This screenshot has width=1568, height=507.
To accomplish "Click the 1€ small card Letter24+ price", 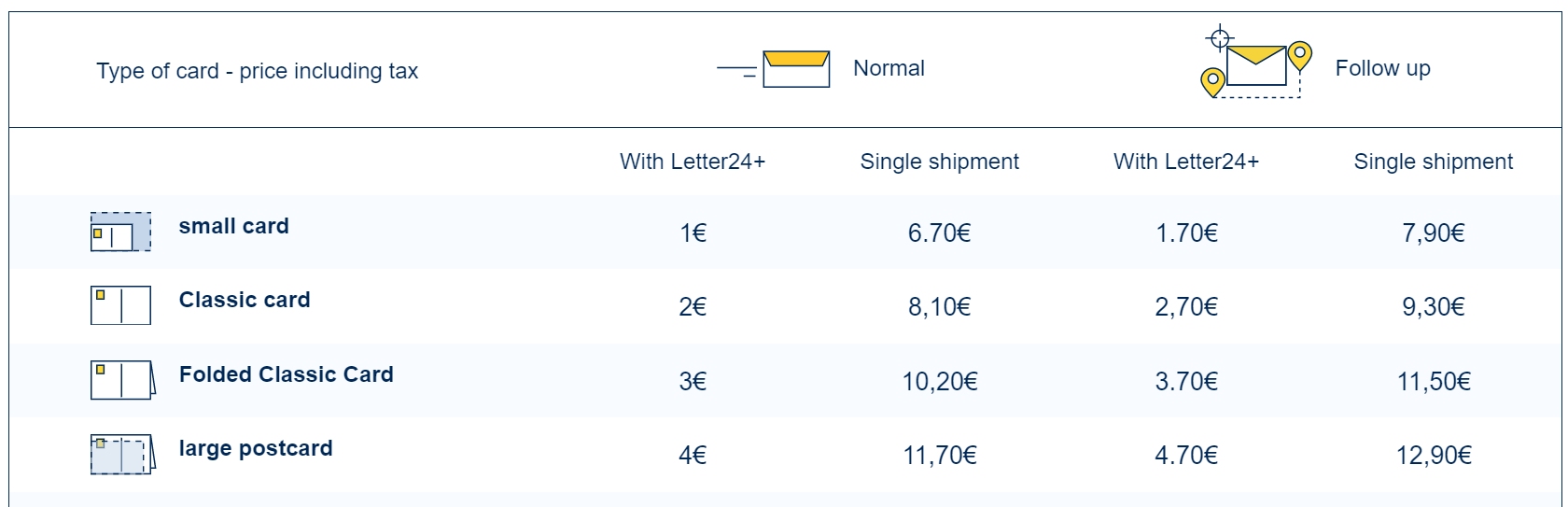I will click(x=693, y=232).
